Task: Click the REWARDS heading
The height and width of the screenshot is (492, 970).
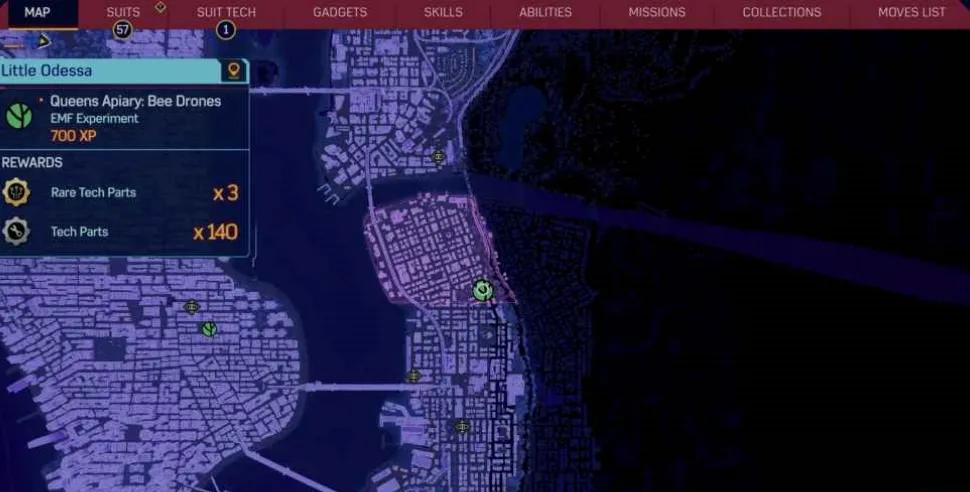Action: 32,163
